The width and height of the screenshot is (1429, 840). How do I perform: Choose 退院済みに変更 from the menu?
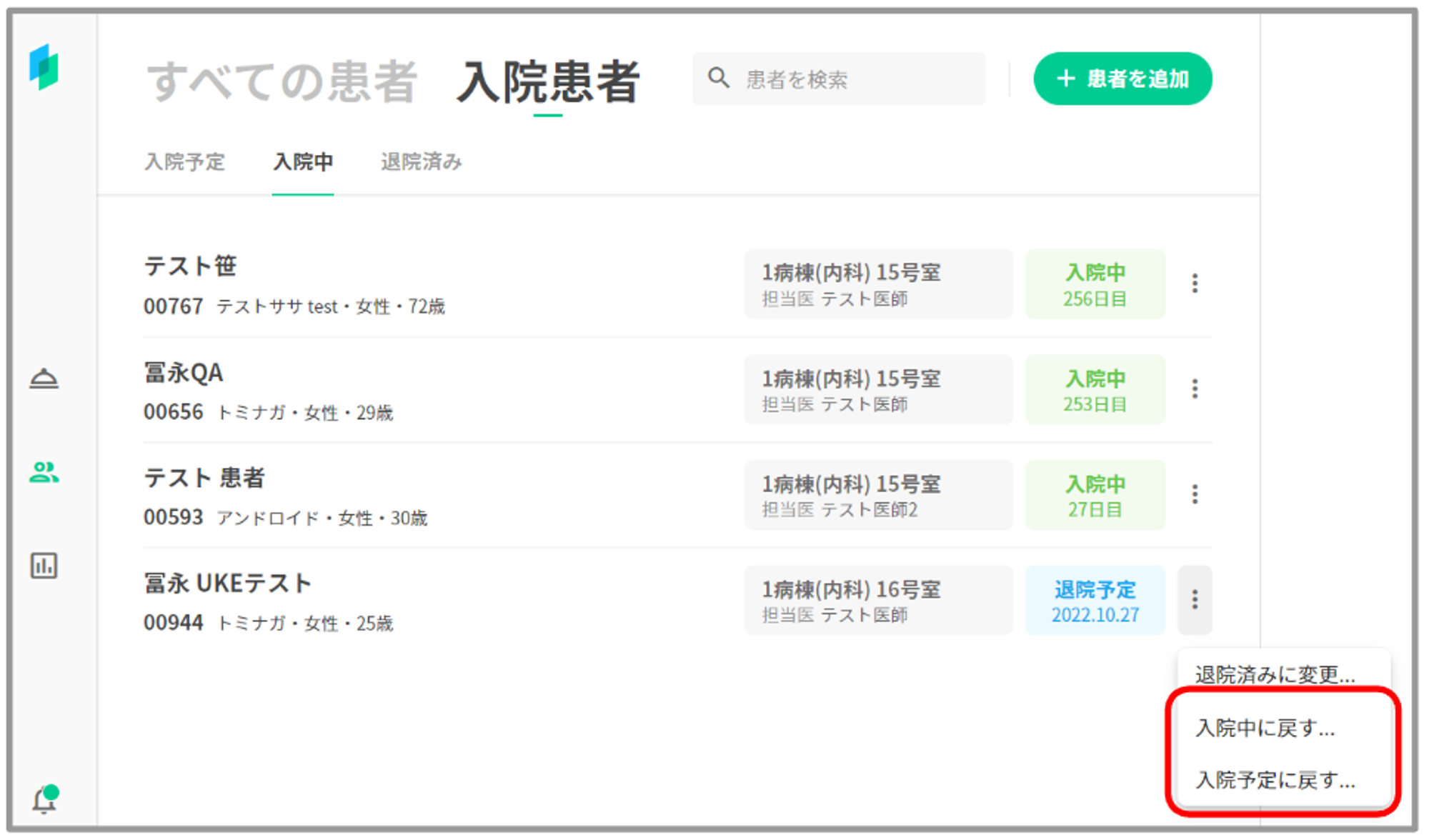click(1275, 674)
